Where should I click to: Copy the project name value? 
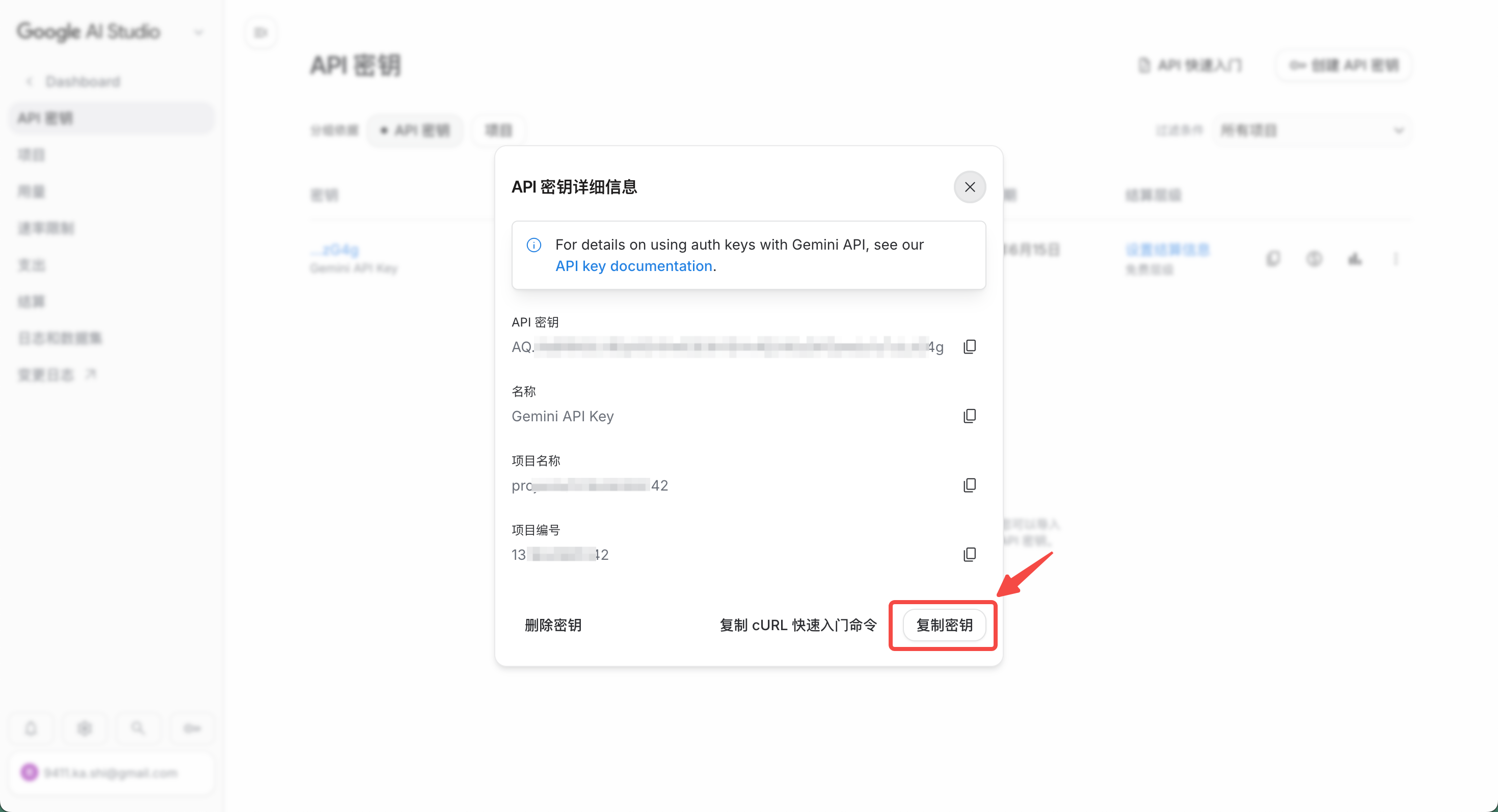point(970,485)
